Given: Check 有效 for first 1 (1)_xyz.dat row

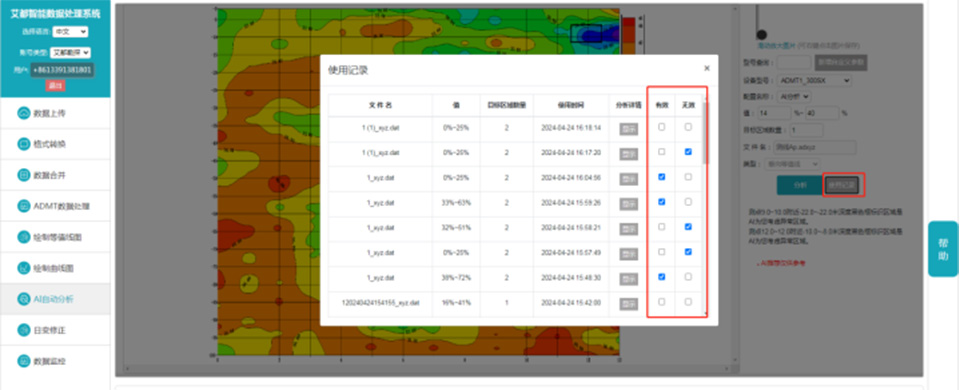Looking at the screenshot, I should [661, 127].
